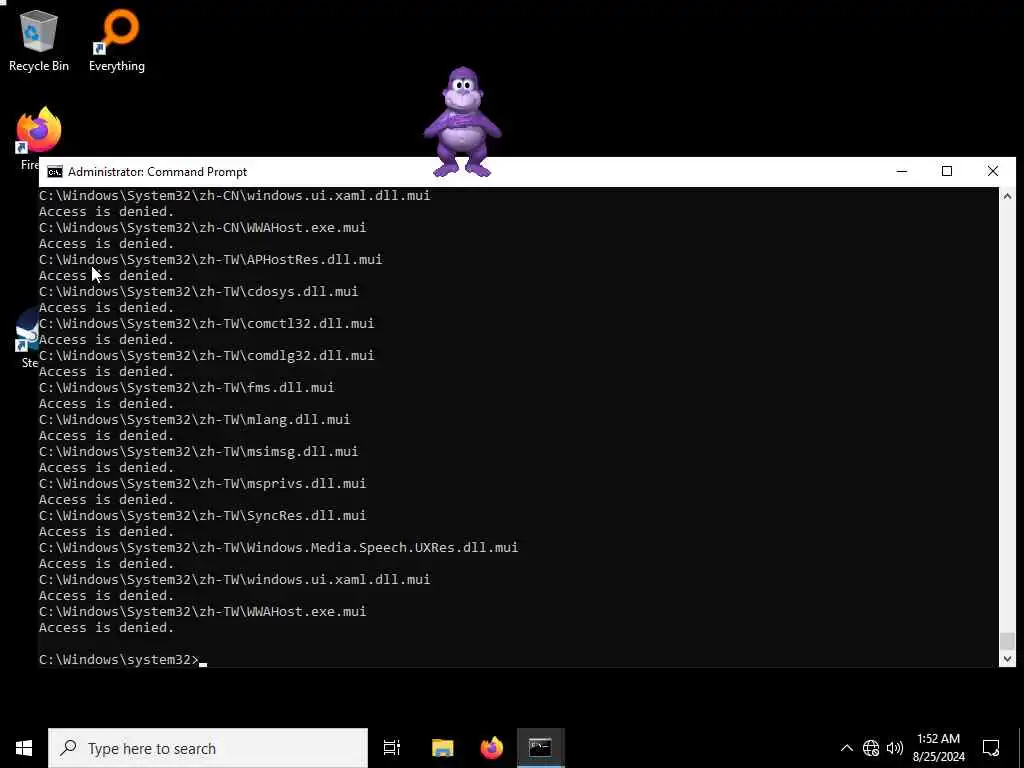Select the Command Prompt taskbar button
The image size is (1024, 768).
(x=541, y=748)
